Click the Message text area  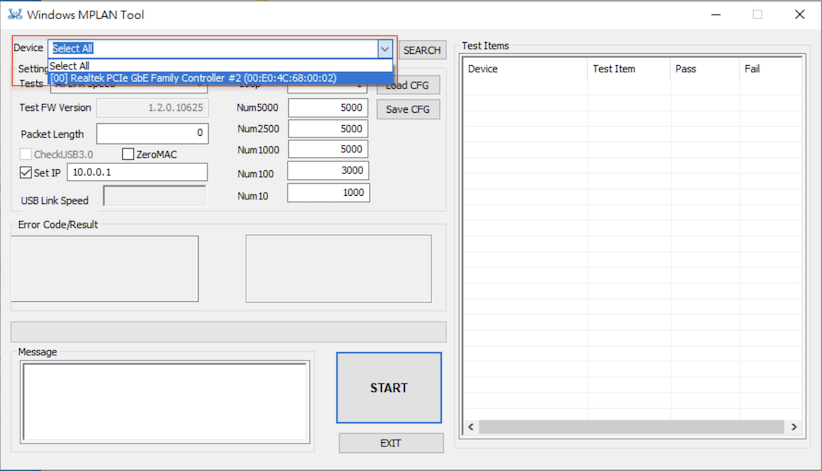click(165, 402)
